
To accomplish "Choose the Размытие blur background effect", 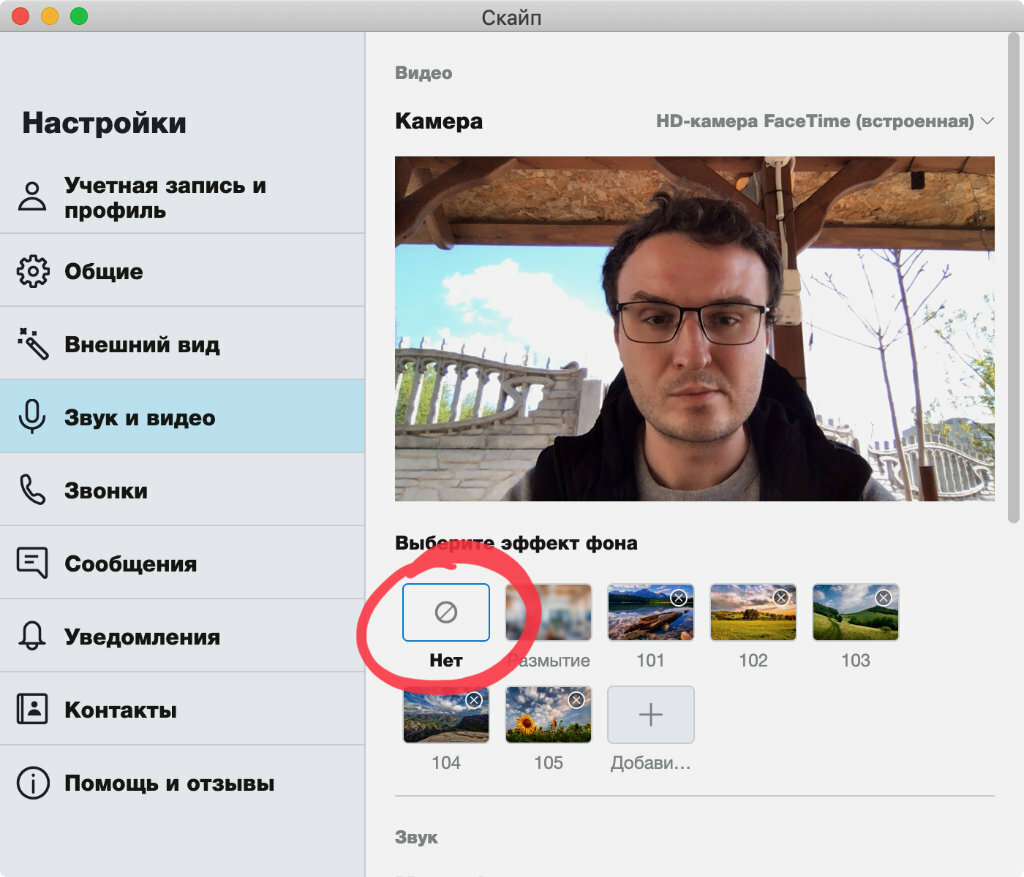I will (549, 613).
